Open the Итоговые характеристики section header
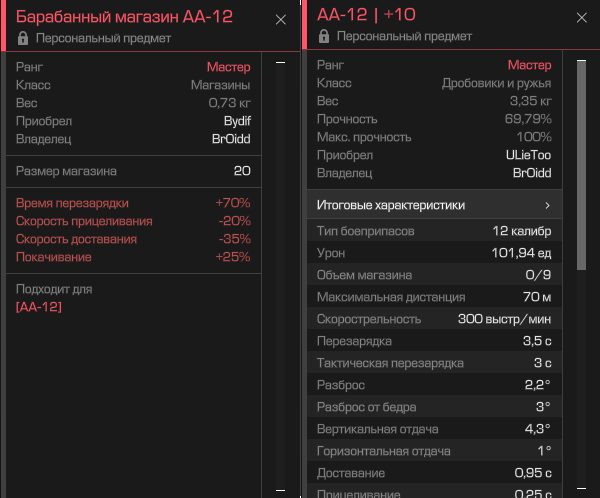600x498 pixels. [x=435, y=206]
